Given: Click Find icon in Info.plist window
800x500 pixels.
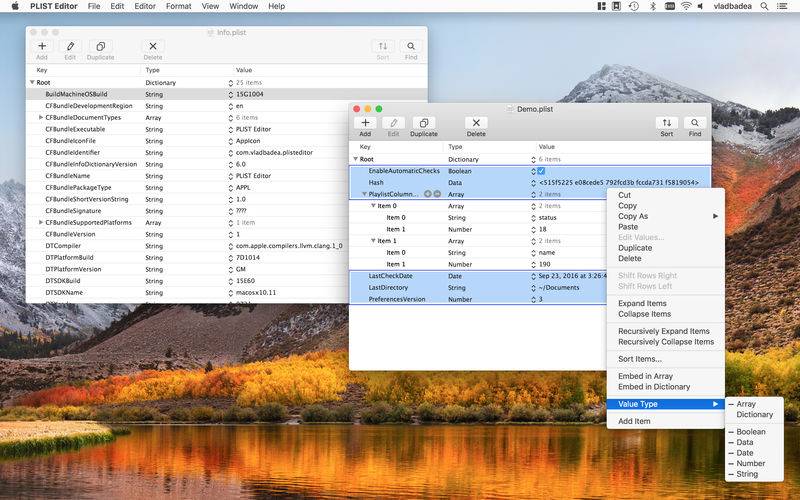Looking at the screenshot, I should [x=411, y=46].
